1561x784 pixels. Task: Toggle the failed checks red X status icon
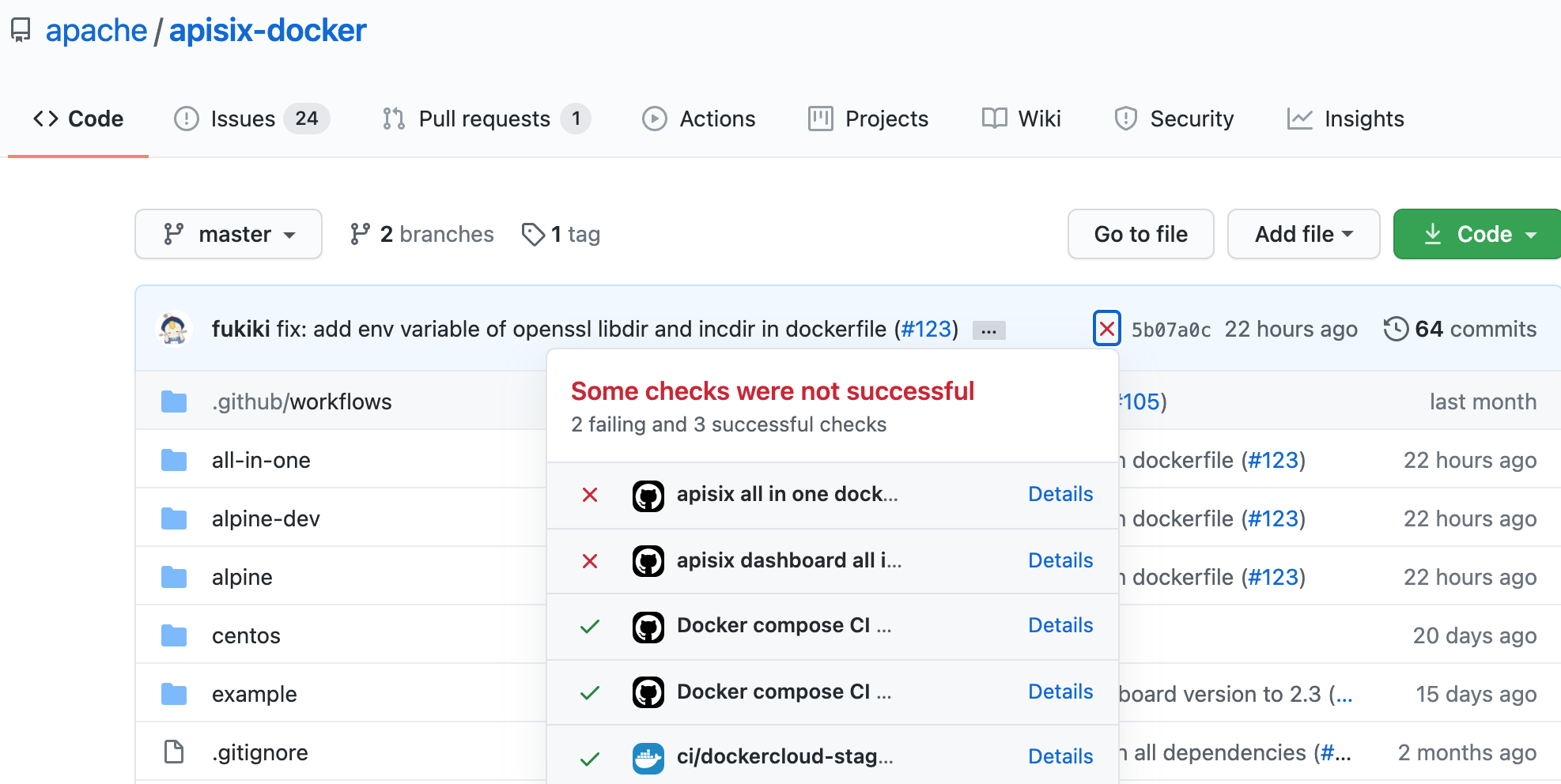[1107, 329]
